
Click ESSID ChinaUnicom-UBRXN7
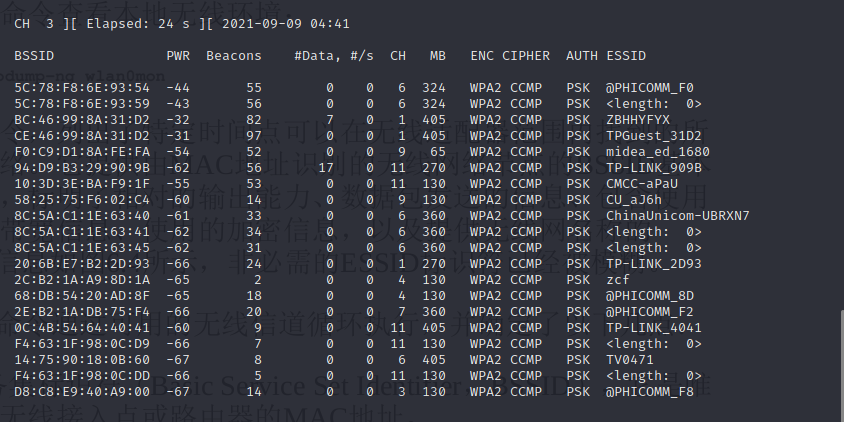(678, 216)
